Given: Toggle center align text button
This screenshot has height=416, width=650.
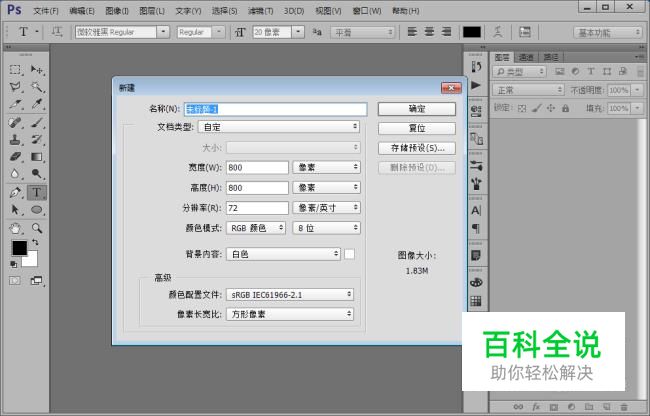Looking at the screenshot, I should coord(429,32).
